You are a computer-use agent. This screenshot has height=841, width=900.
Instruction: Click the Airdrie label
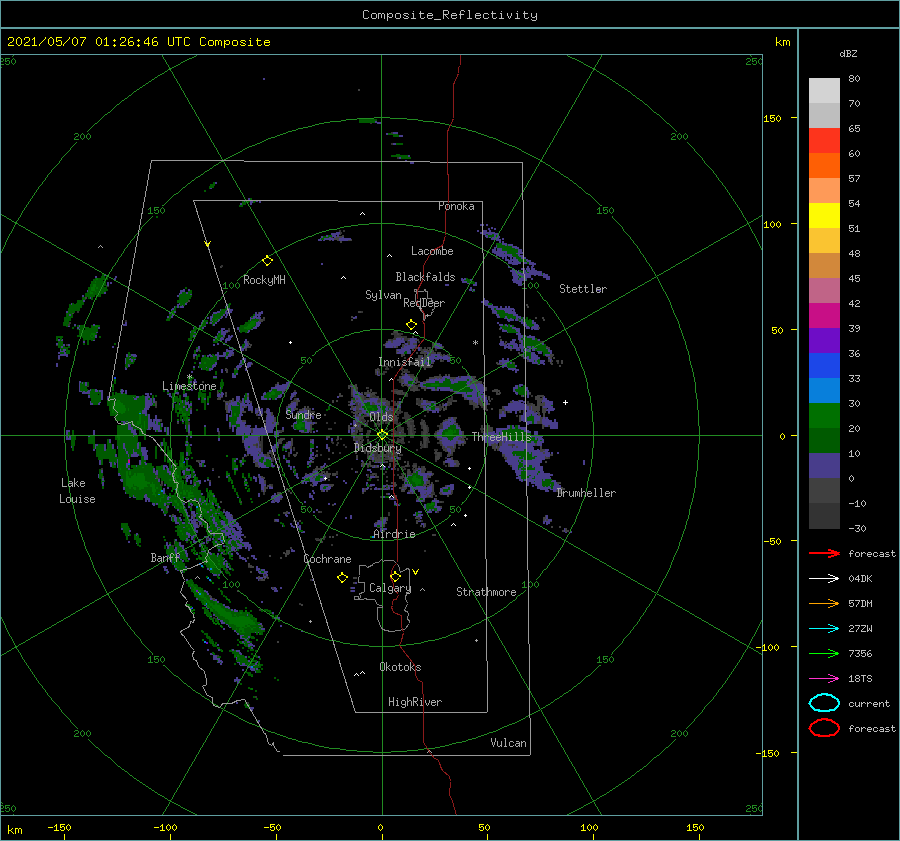click(x=394, y=534)
